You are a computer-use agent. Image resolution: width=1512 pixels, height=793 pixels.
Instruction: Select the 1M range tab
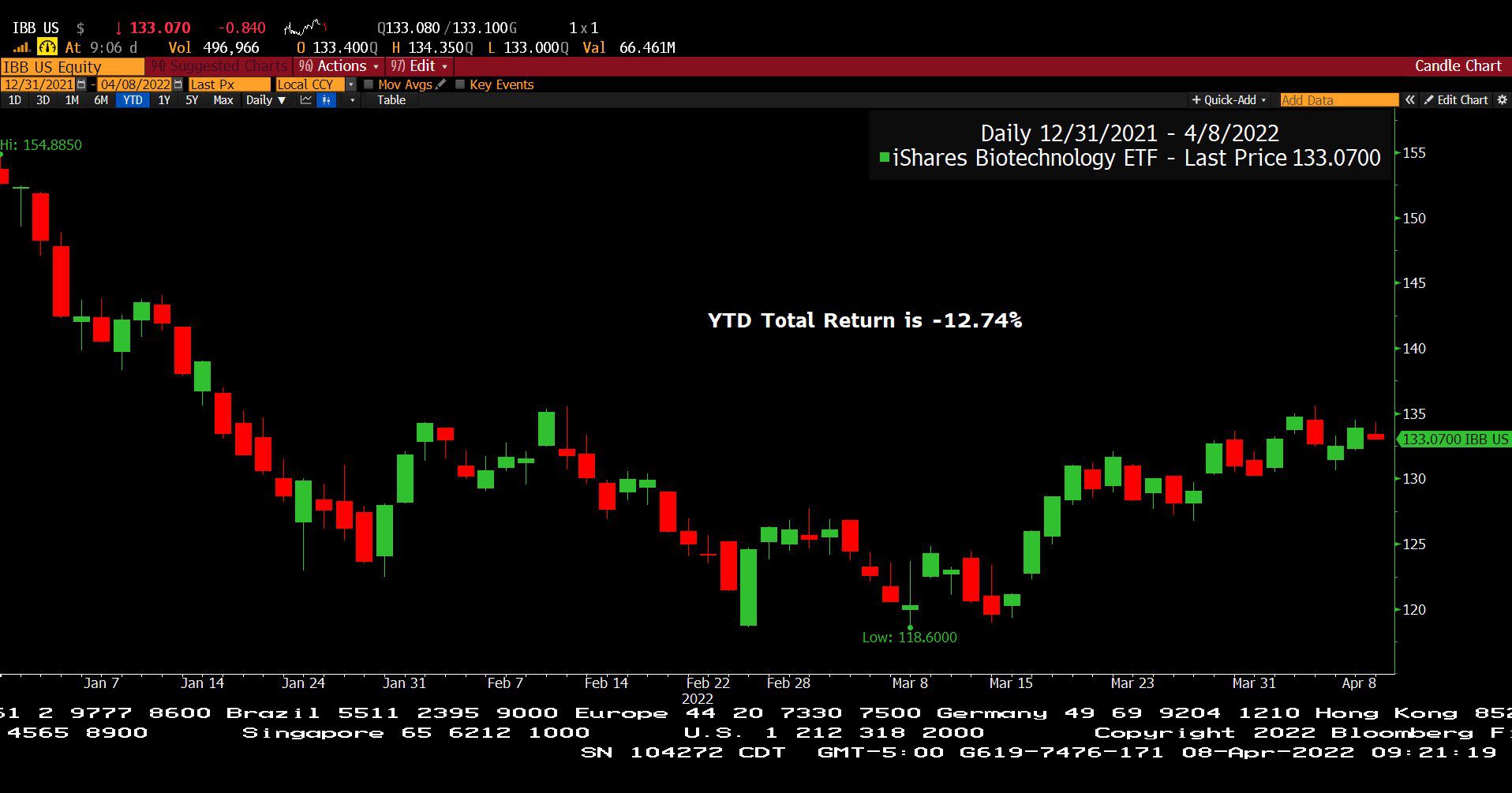(x=72, y=100)
